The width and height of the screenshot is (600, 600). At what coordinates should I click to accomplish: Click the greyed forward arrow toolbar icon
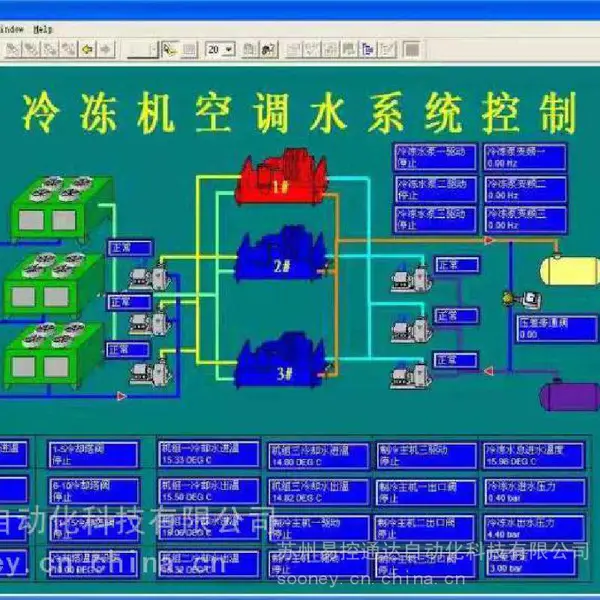[106, 49]
